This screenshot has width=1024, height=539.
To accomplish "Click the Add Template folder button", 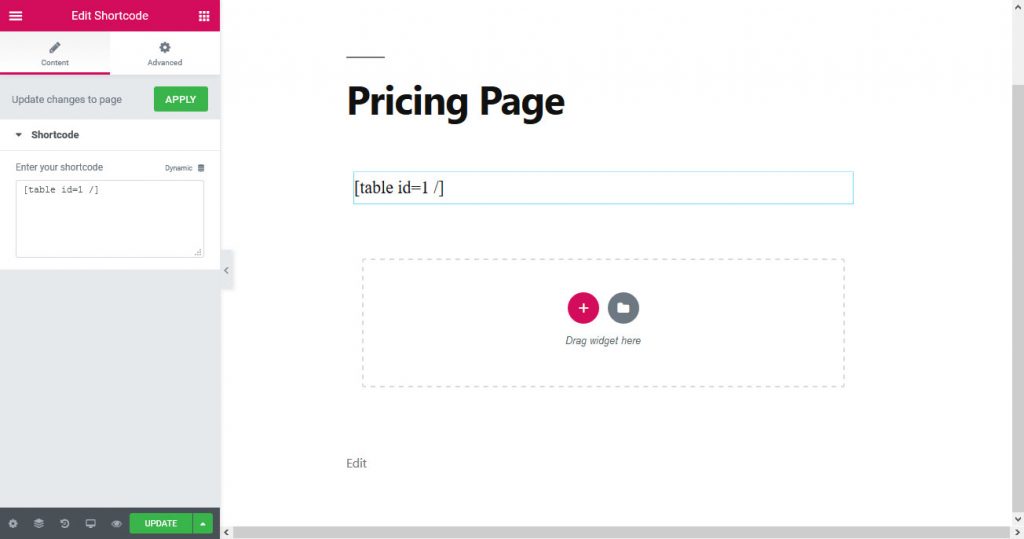I will pyautogui.click(x=623, y=308).
